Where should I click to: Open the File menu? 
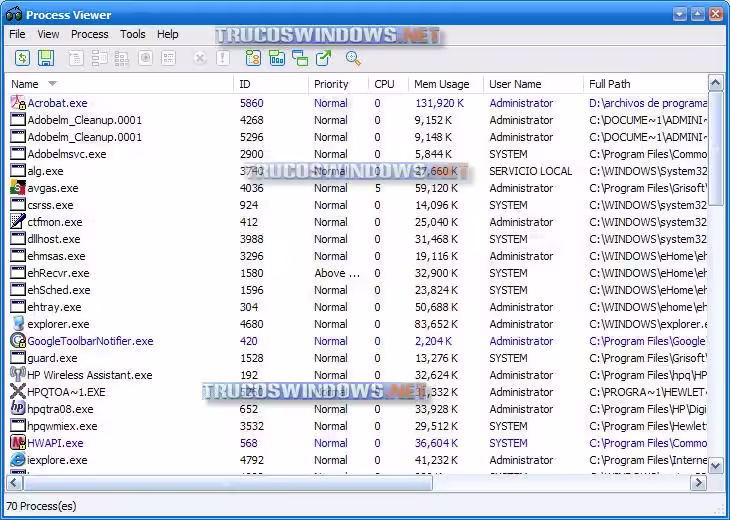pyautogui.click(x=17, y=34)
